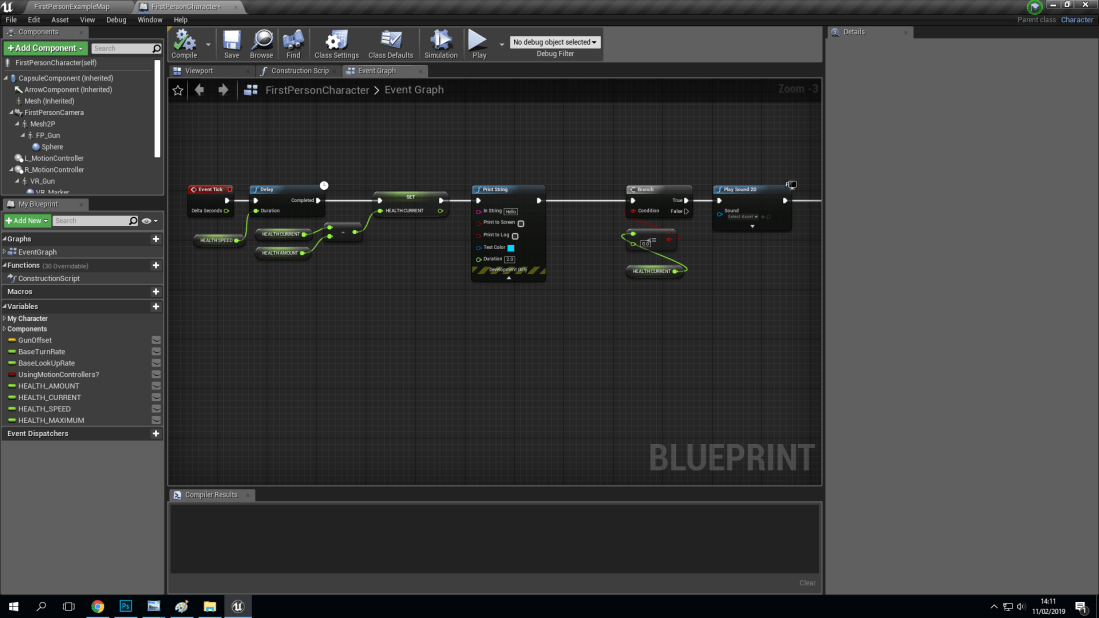Open the Text Color swatch on Print String
The height and width of the screenshot is (618, 1099).
coord(511,248)
